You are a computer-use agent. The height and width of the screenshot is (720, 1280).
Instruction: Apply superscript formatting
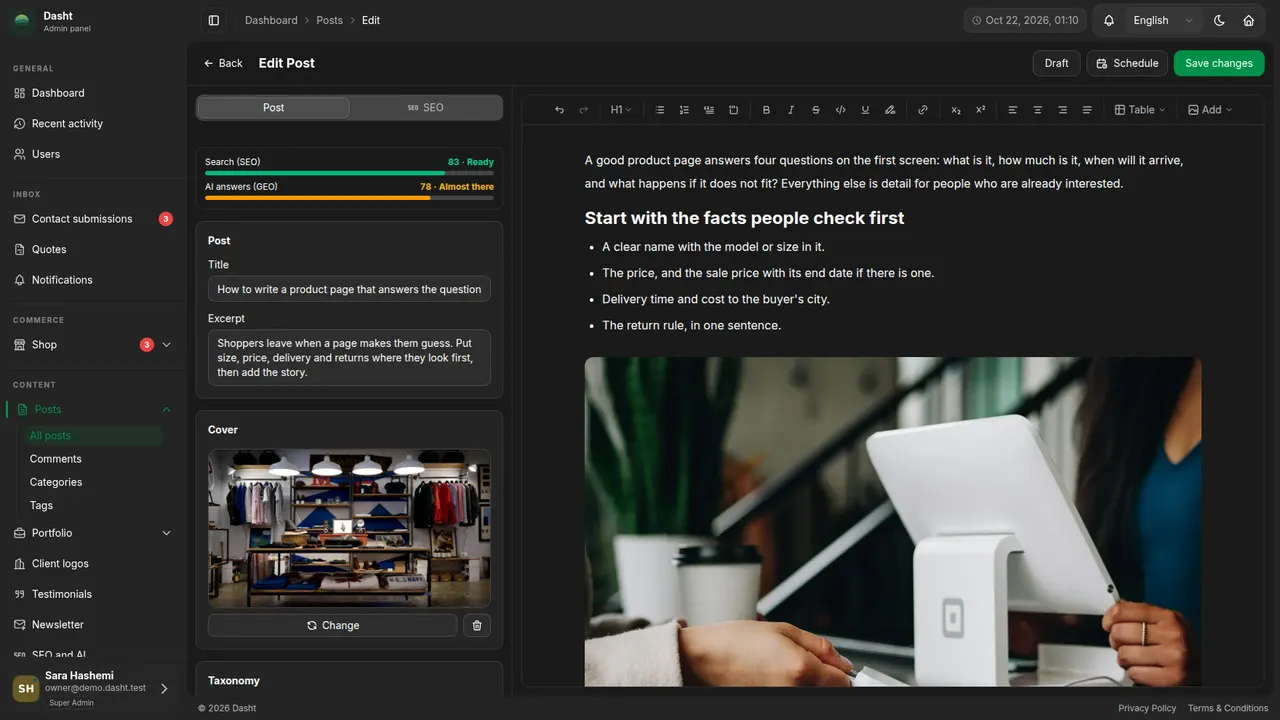[x=980, y=110]
